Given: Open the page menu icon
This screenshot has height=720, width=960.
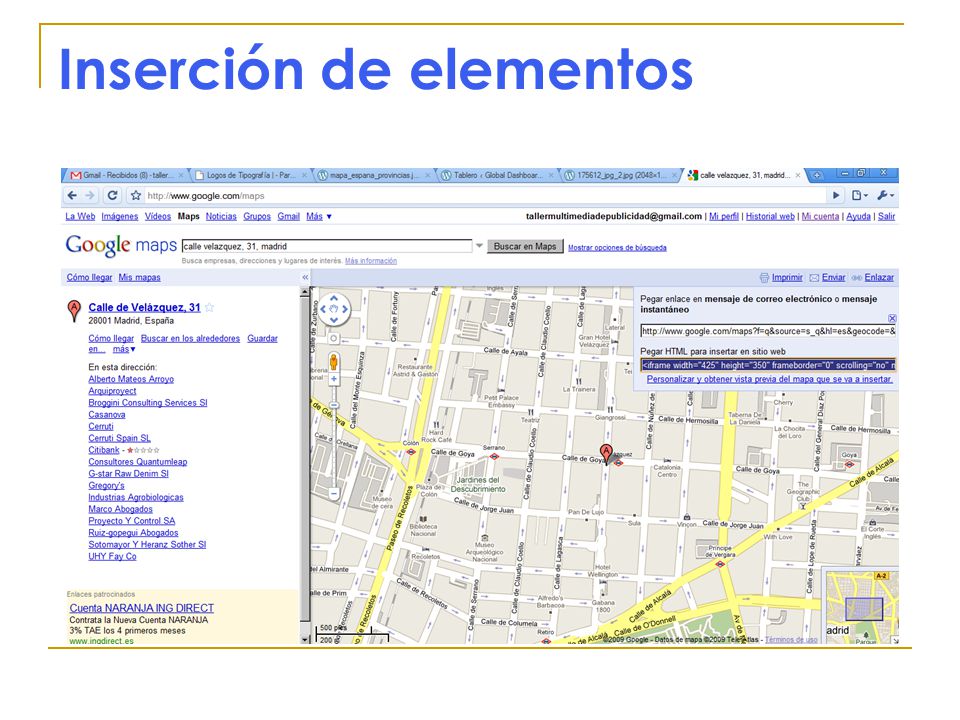Looking at the screenshot, I should (x=860, y=195).
